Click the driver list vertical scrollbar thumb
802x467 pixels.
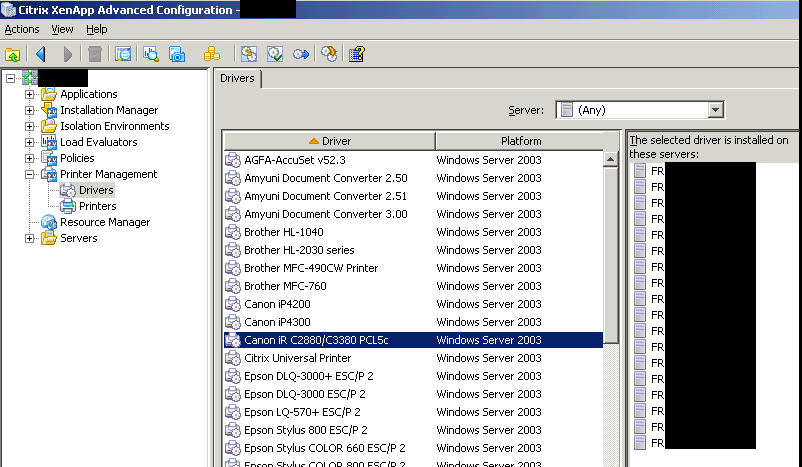click(x=610, y=255)
